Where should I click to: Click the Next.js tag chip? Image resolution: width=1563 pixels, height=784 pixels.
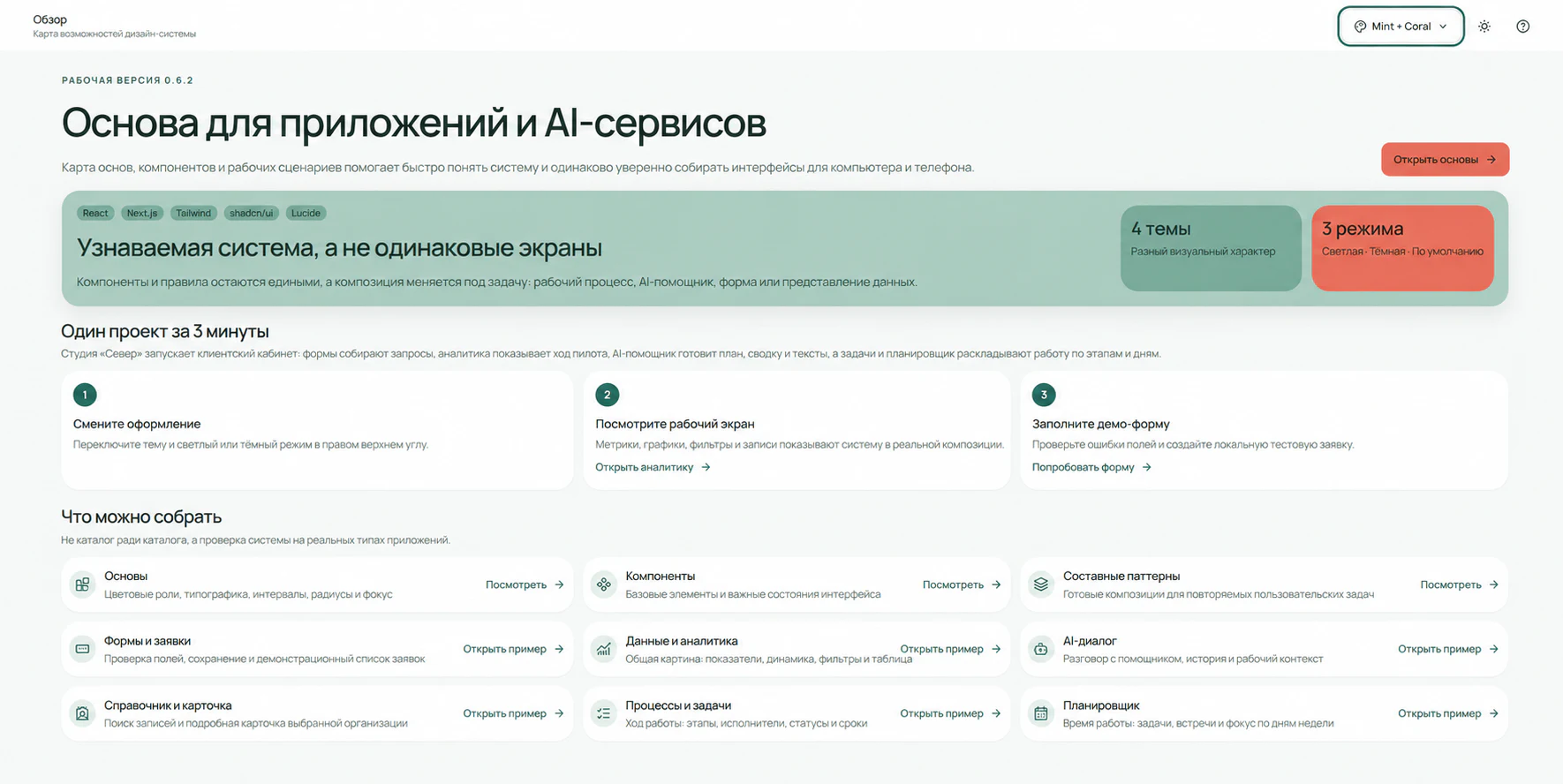(x=142, y=213)
